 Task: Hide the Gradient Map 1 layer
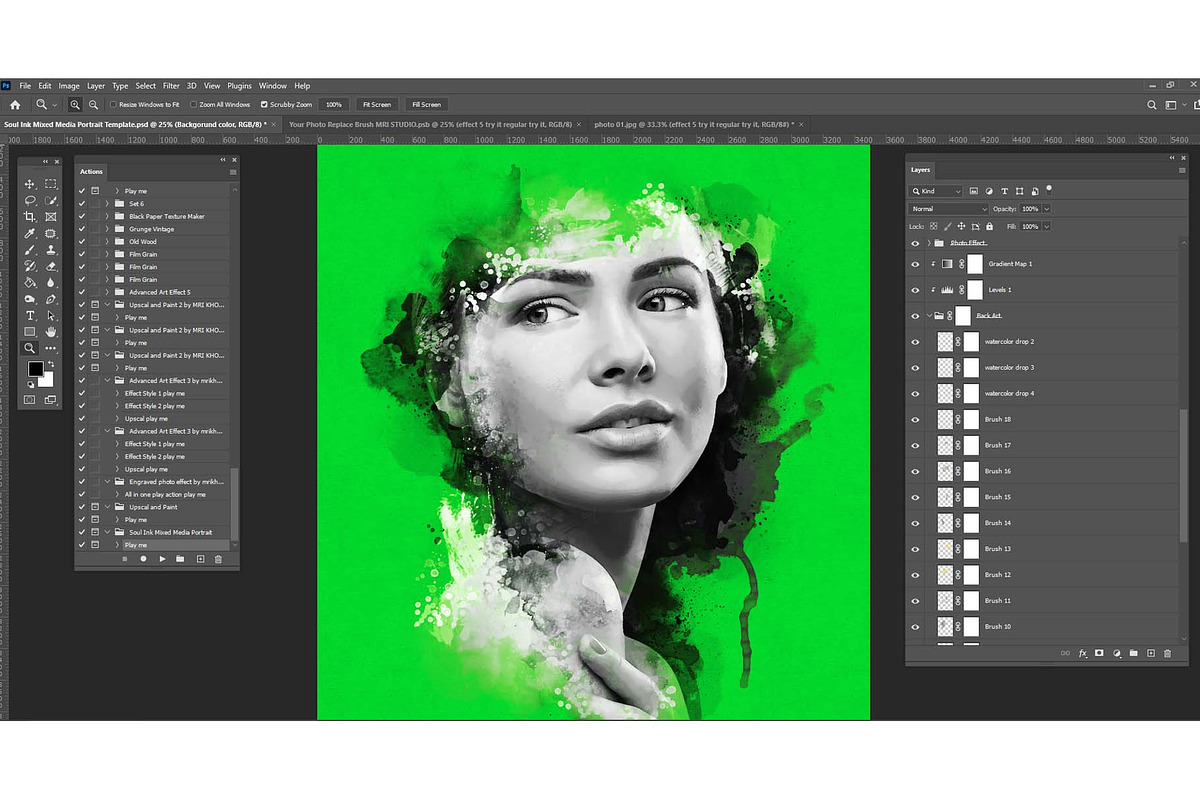915,264
